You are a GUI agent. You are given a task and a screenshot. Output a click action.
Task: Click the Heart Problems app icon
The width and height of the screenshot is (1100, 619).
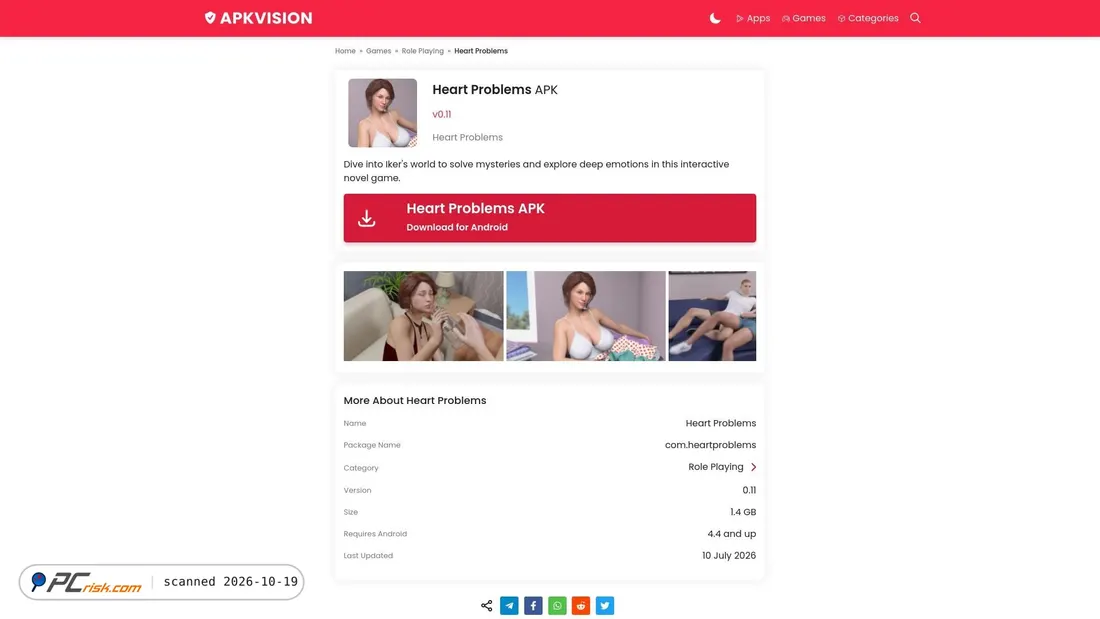coord(382,113)
